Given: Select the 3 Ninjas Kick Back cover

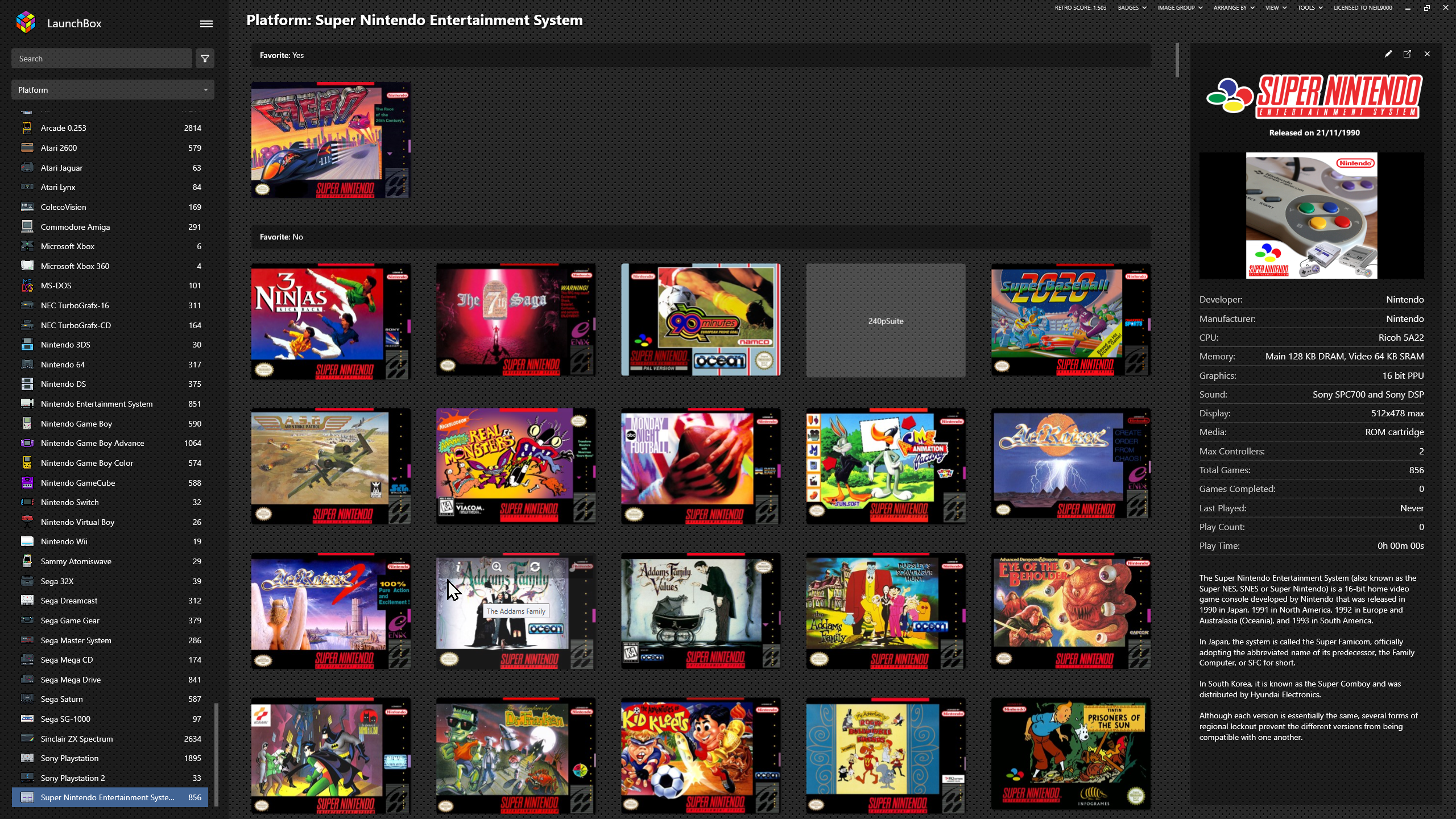Looking at the screenshot, I should coord(331,321).
